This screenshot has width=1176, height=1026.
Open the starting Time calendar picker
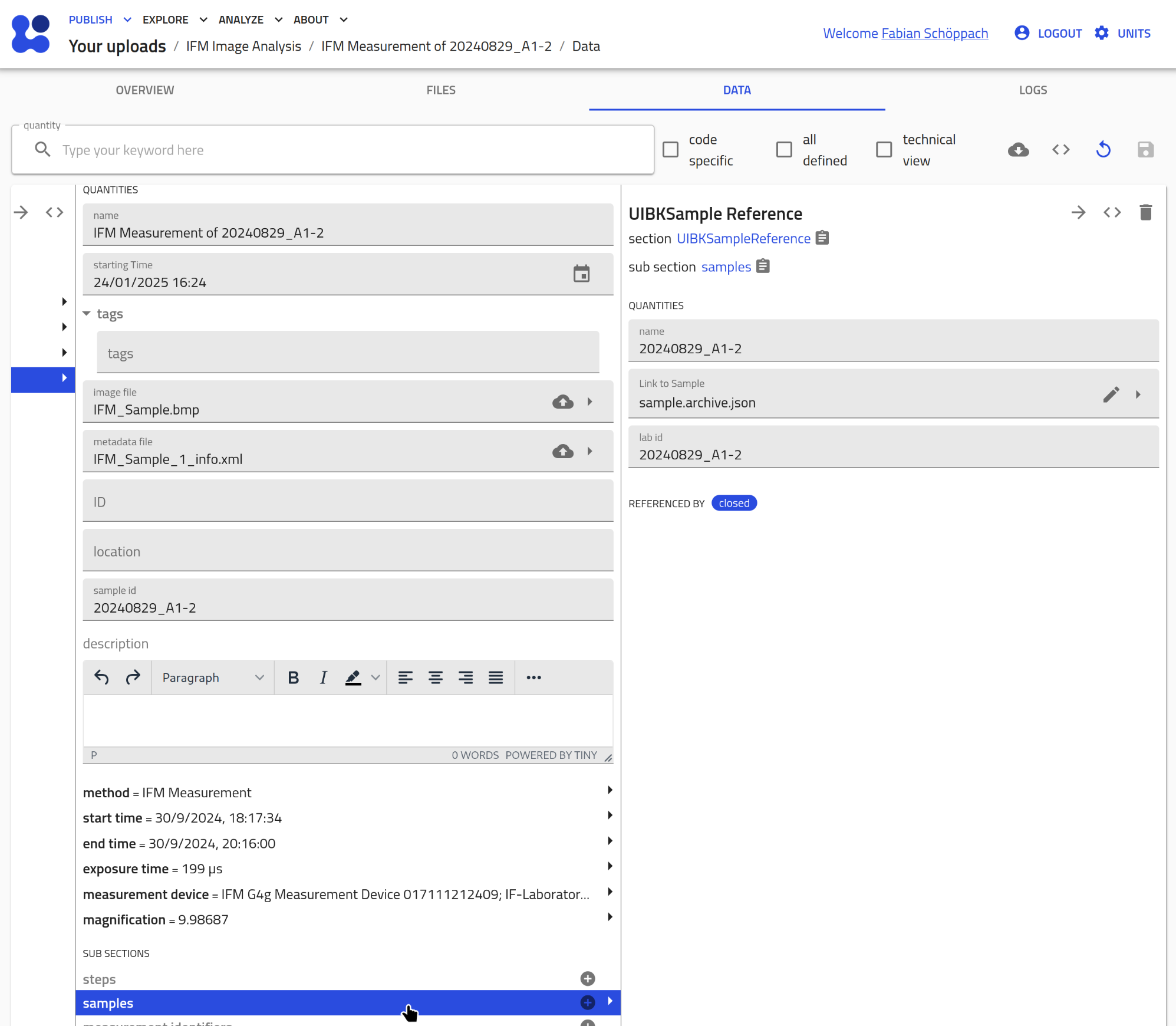[581, 274]
